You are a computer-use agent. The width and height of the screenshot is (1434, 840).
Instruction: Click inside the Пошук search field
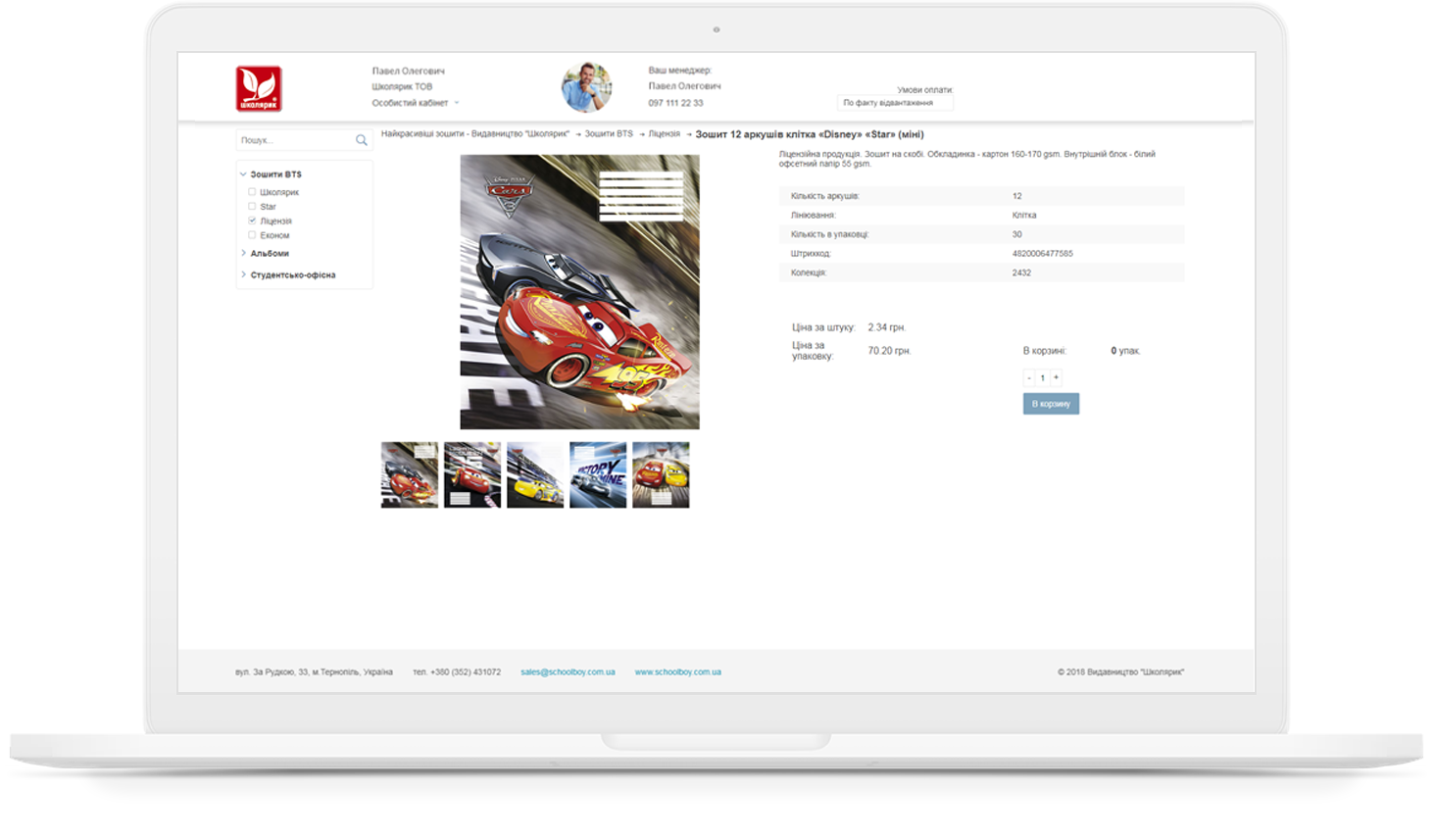pyautogui.click(x=295, y=140)
